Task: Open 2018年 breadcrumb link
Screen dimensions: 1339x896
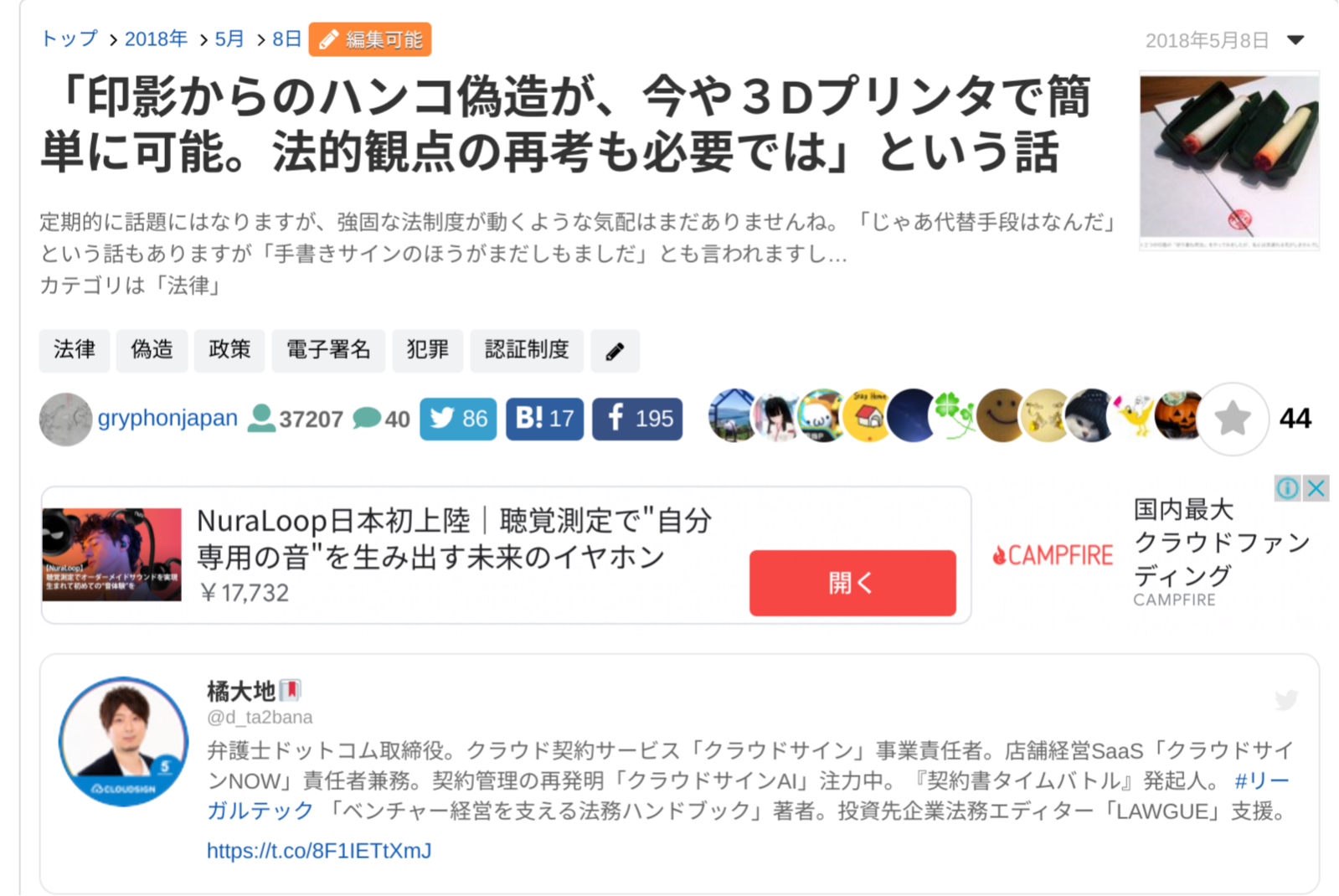Action: click(156, 39)
